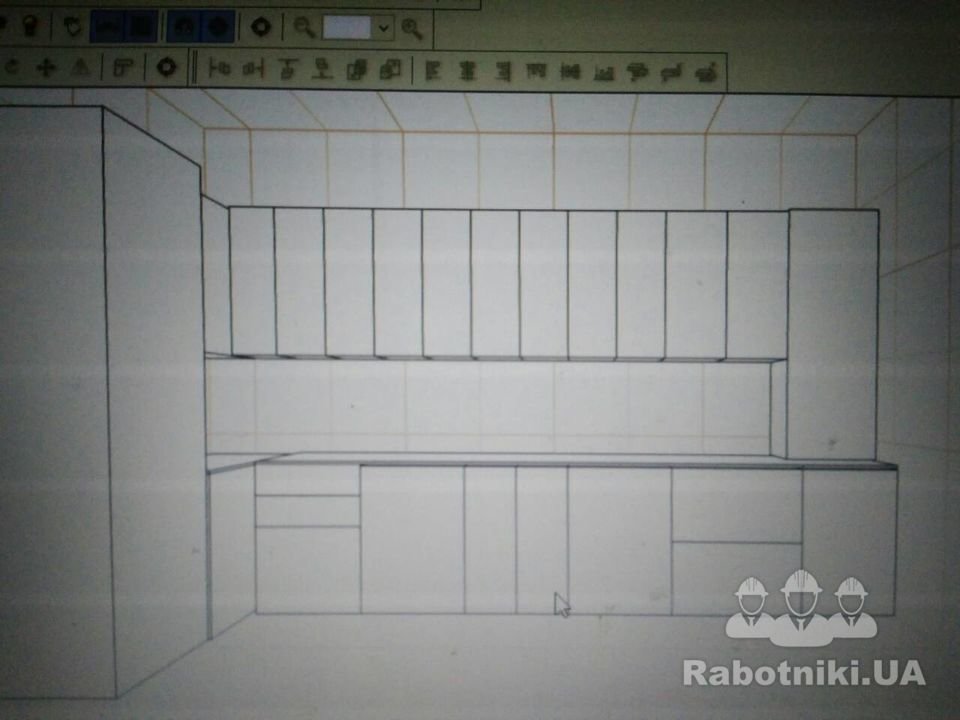Click the L-shaped panel icon in second row
960x720 pixels.
124,67
